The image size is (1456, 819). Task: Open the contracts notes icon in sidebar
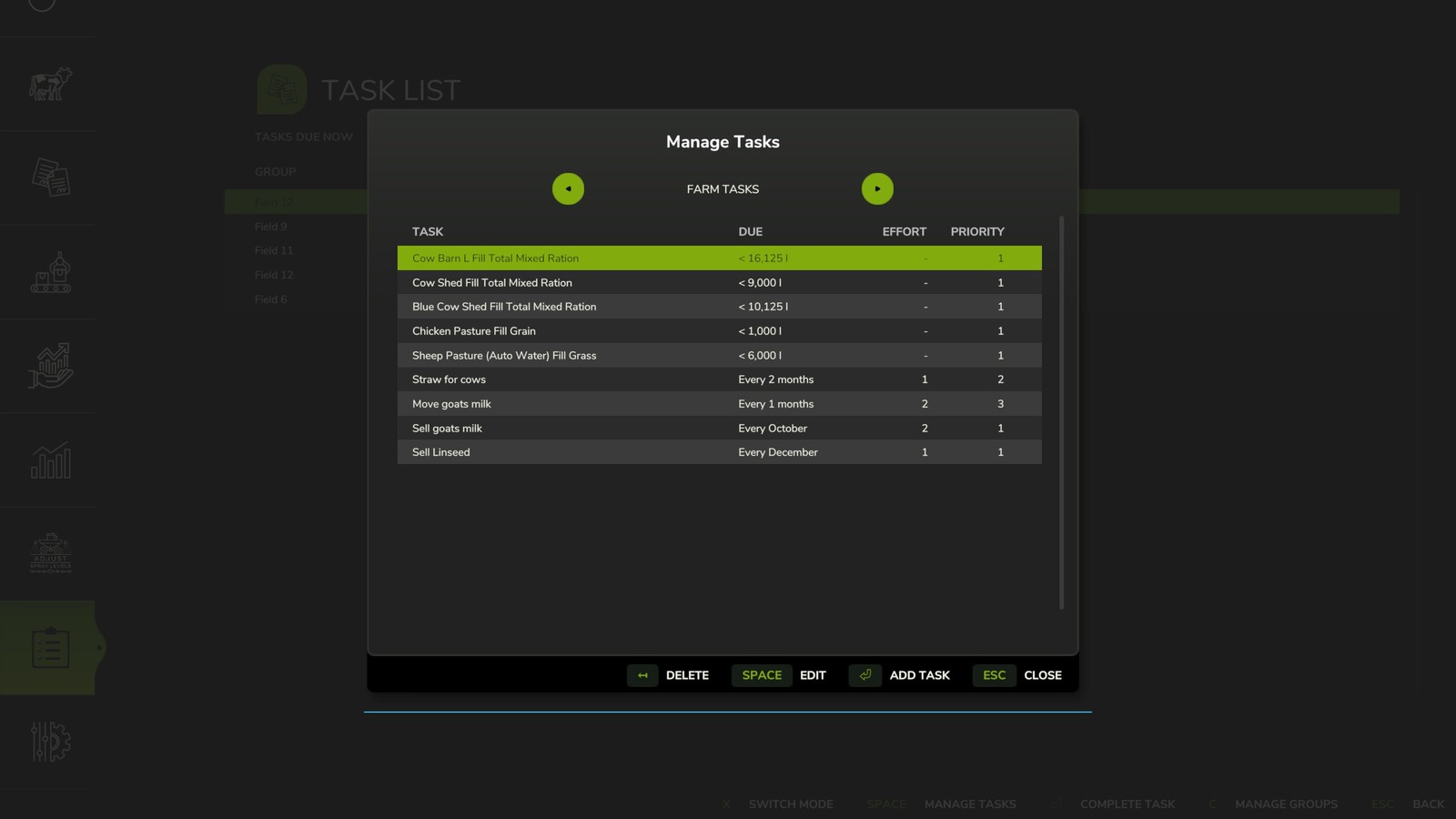(49, 177)
